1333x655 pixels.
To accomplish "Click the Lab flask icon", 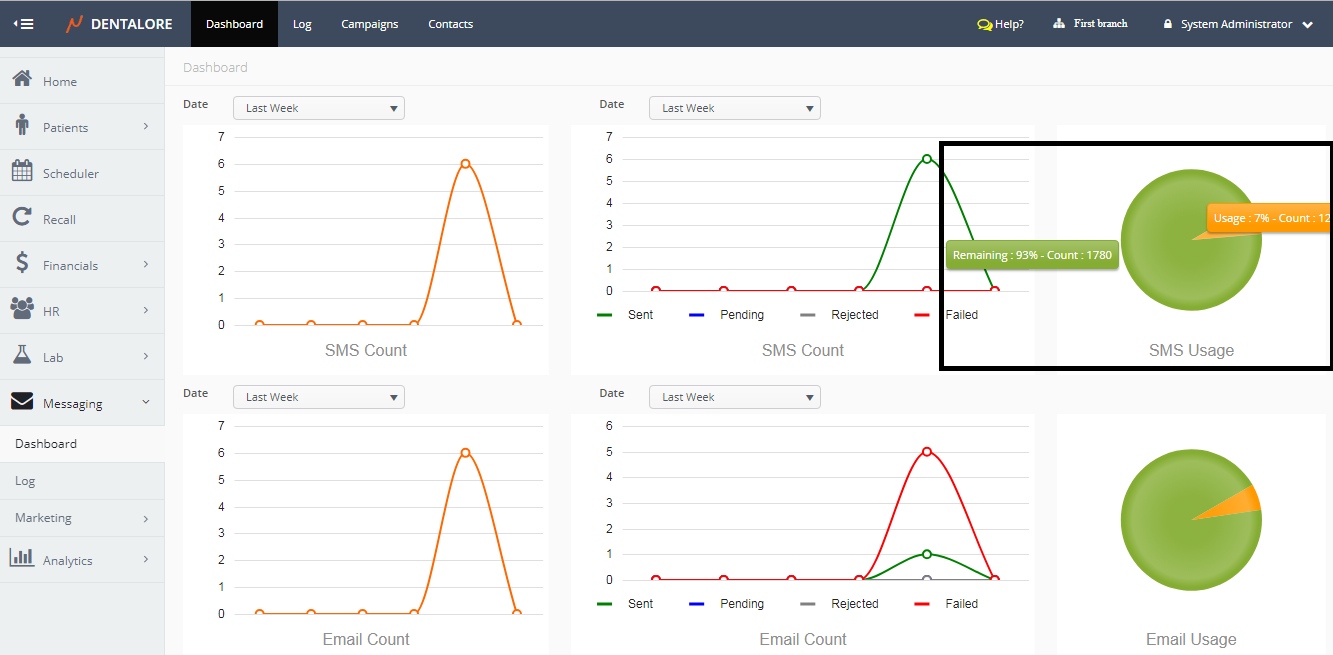I will [x=22, y=355].
